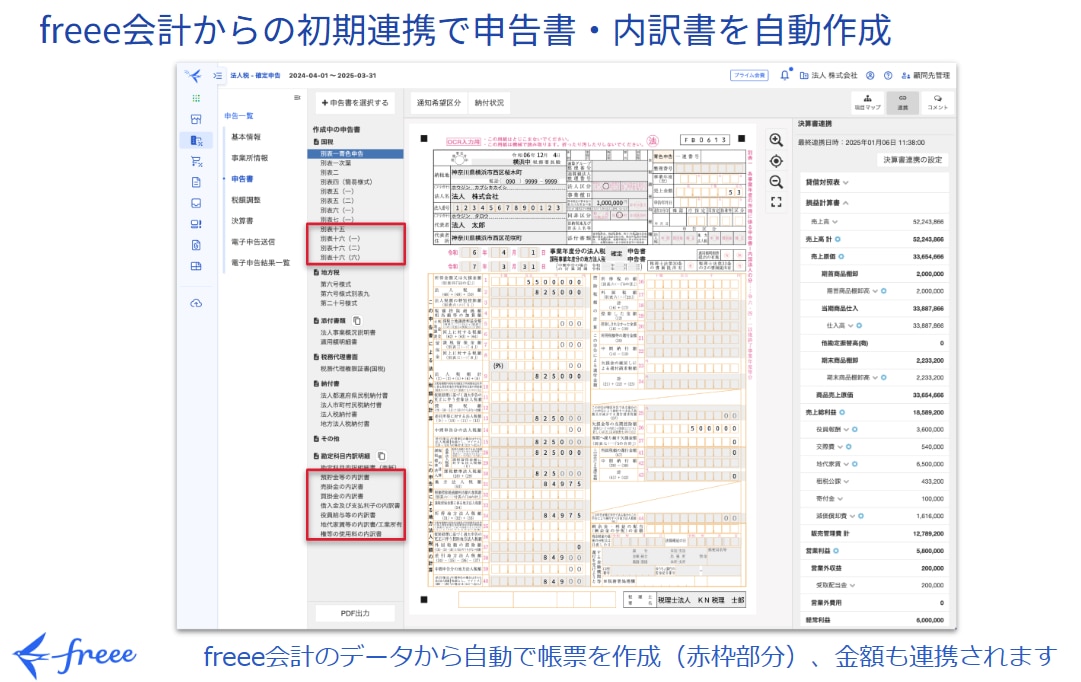
Task: Click the 法人名 field on the tax form
Action: [x=509, y=197]
